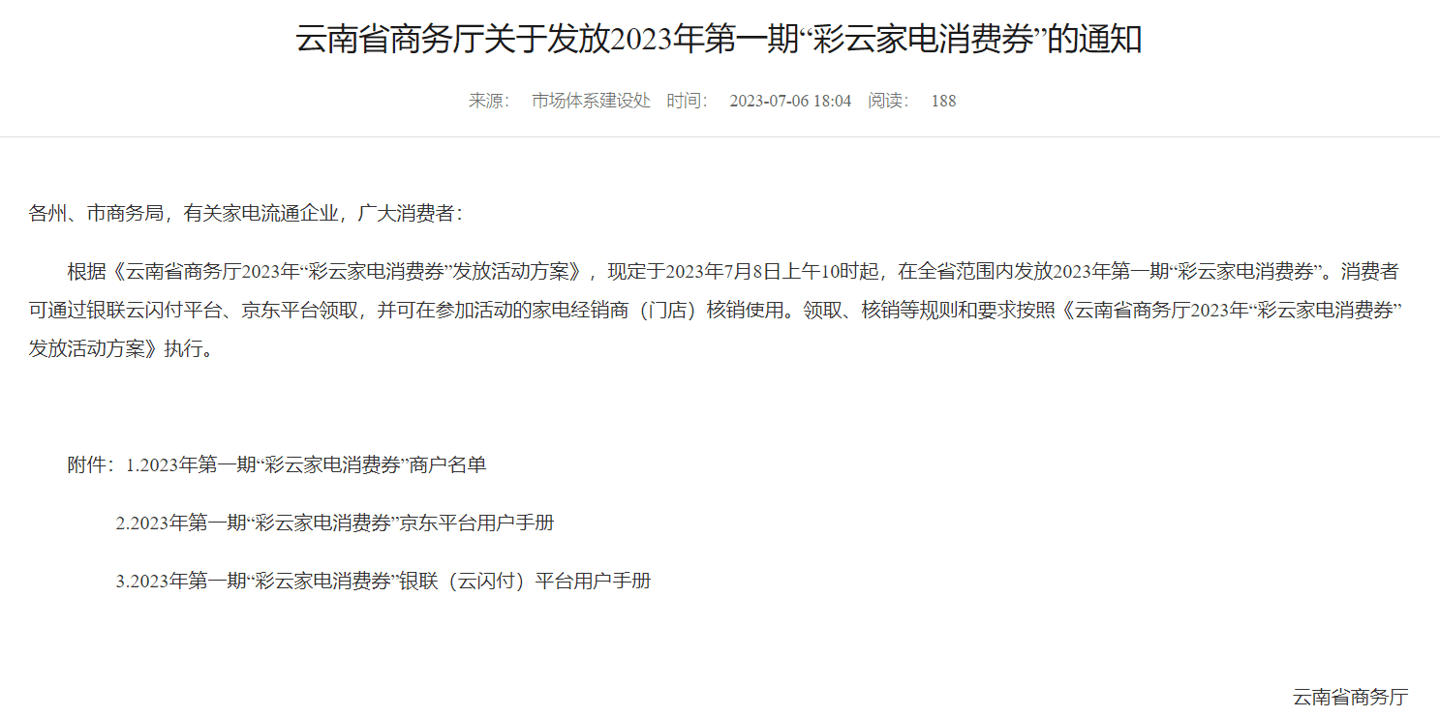
Task: Click the source name 市场体系建设处
Action: tap(591, 101)
